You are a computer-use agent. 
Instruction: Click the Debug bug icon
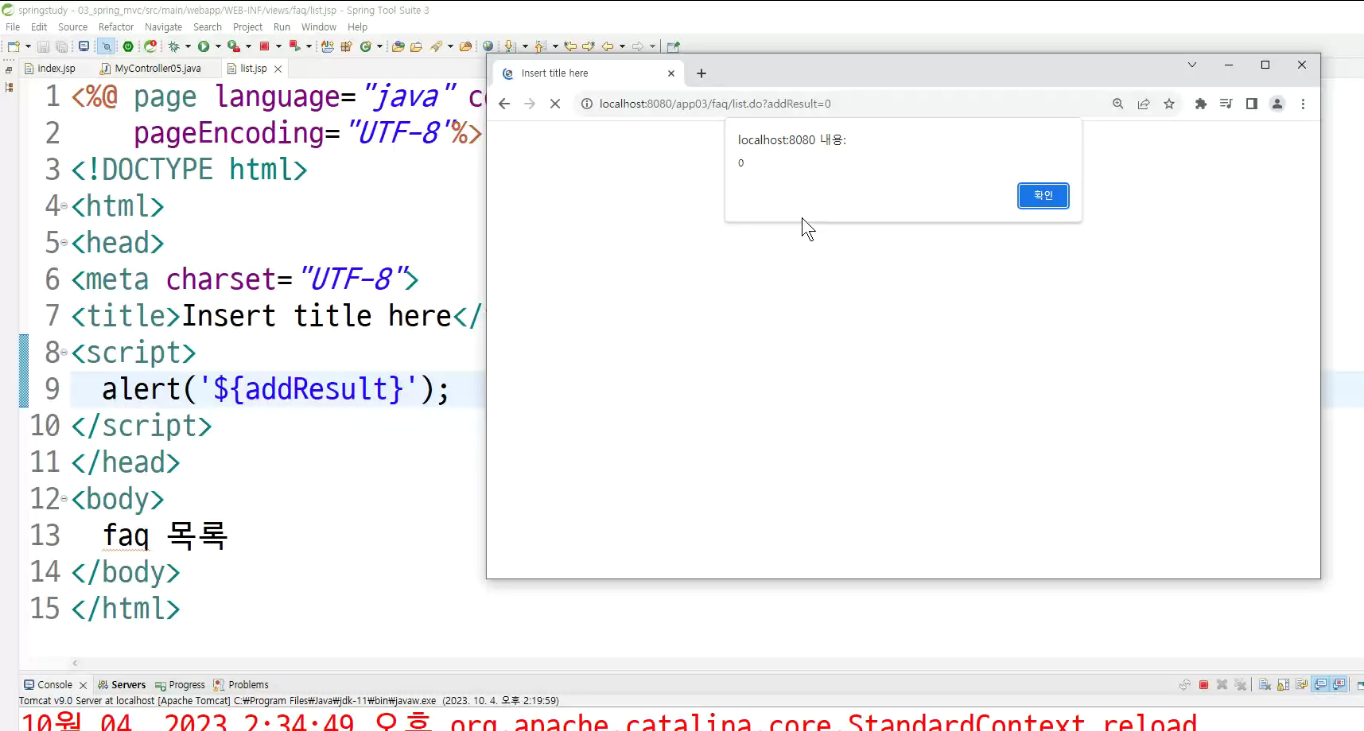click(x=174, y=46)
